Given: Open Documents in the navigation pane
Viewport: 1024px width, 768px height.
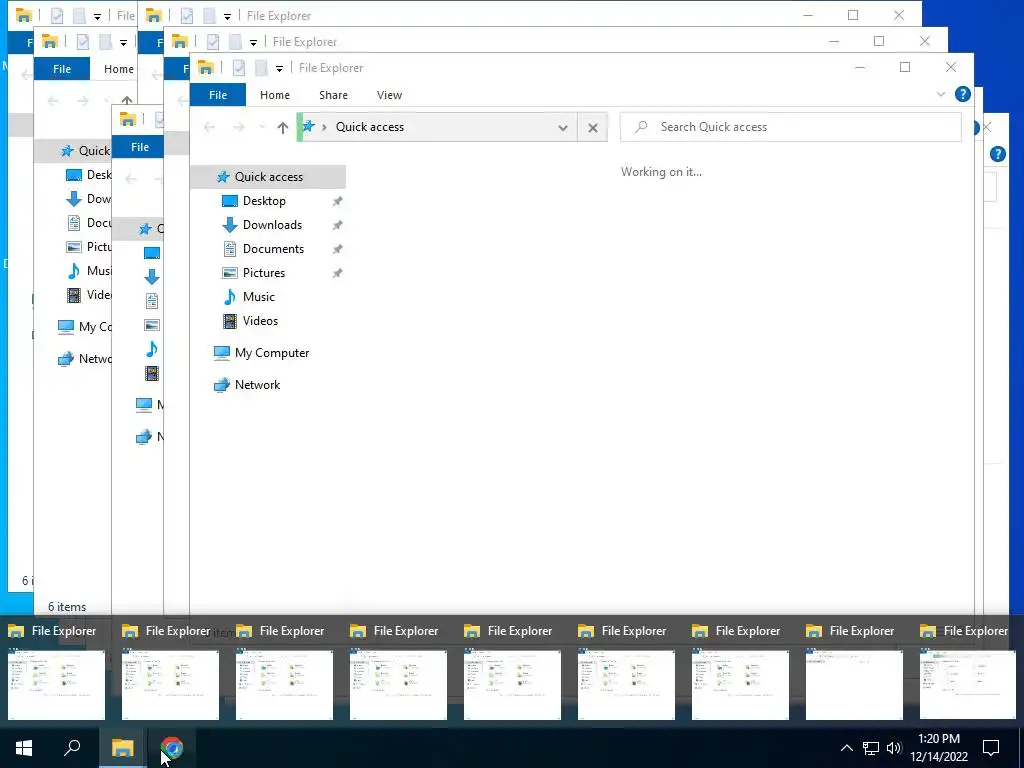Looking at the screenshot, I should pos(273,249).
